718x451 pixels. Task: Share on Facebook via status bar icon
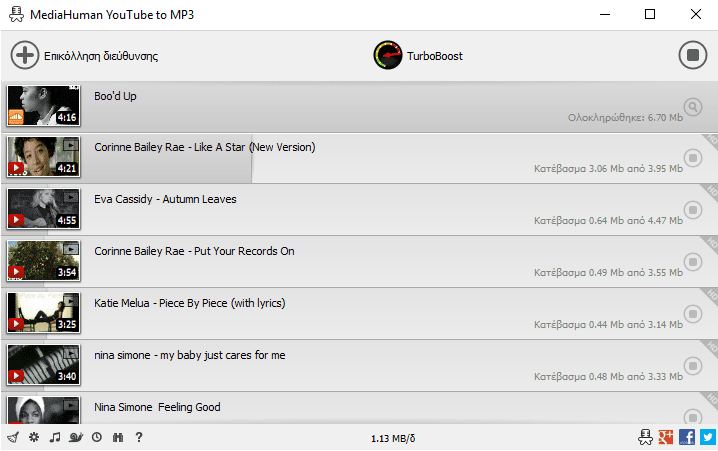pos(687,437)
